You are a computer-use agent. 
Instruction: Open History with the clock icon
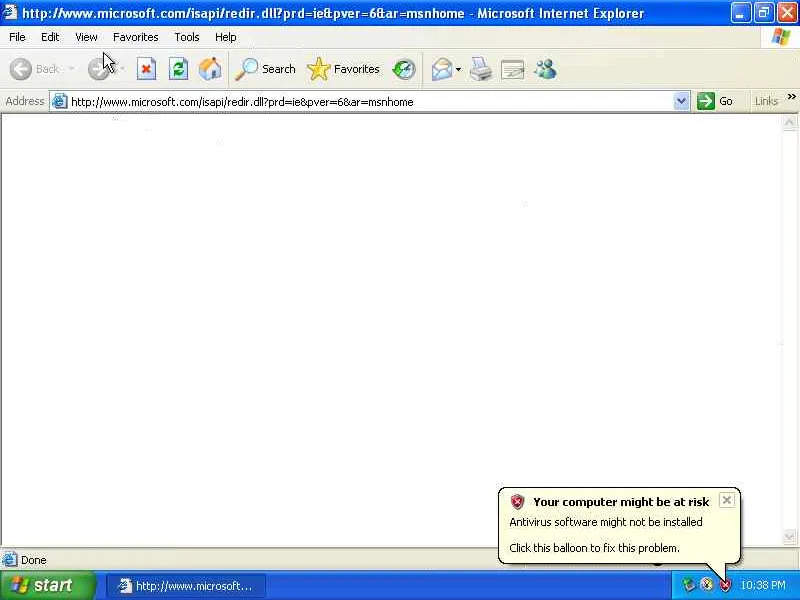click(x=404, y=69)
